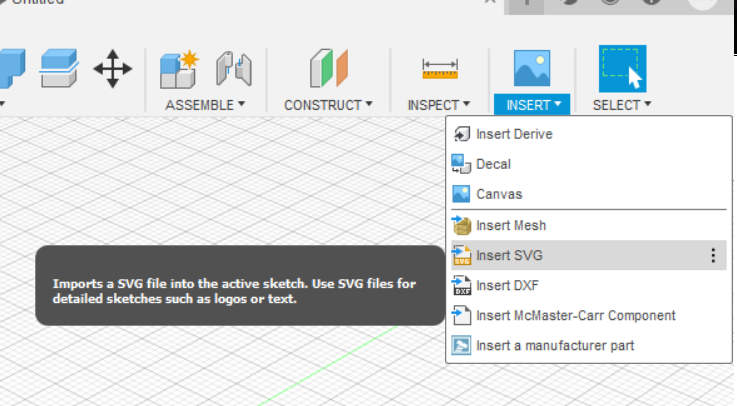Select the Joint tool icon
Viewport: 737px width, 406px height.
tap(234, 68)
